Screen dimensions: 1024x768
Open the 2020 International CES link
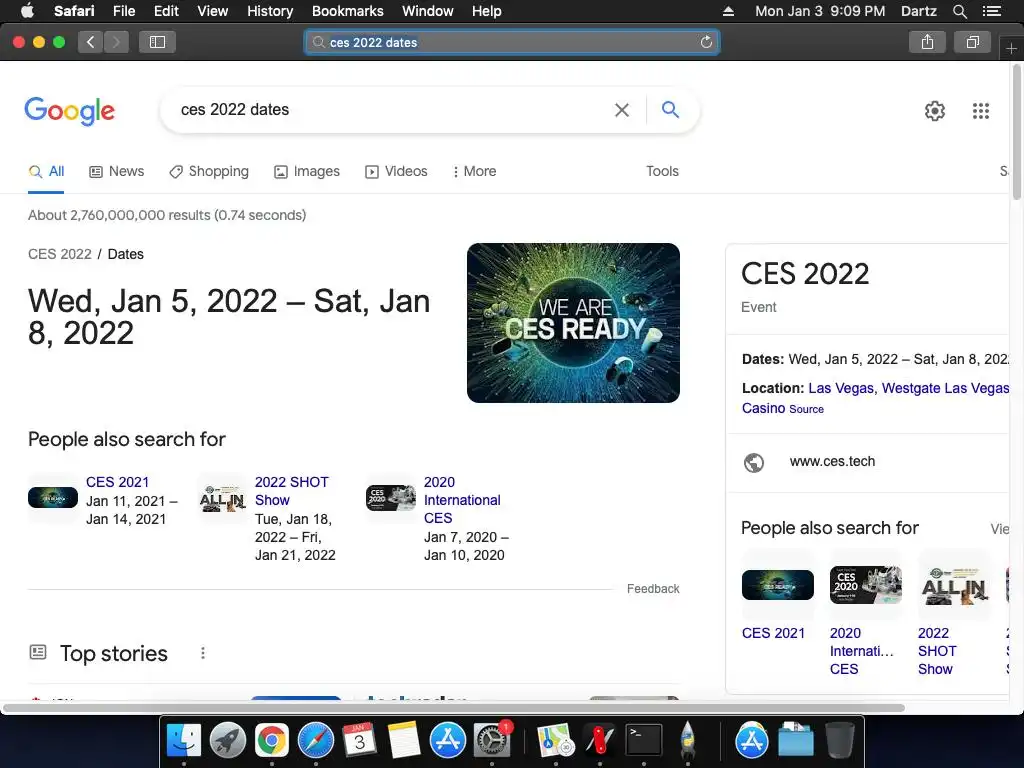pos(462,500)
